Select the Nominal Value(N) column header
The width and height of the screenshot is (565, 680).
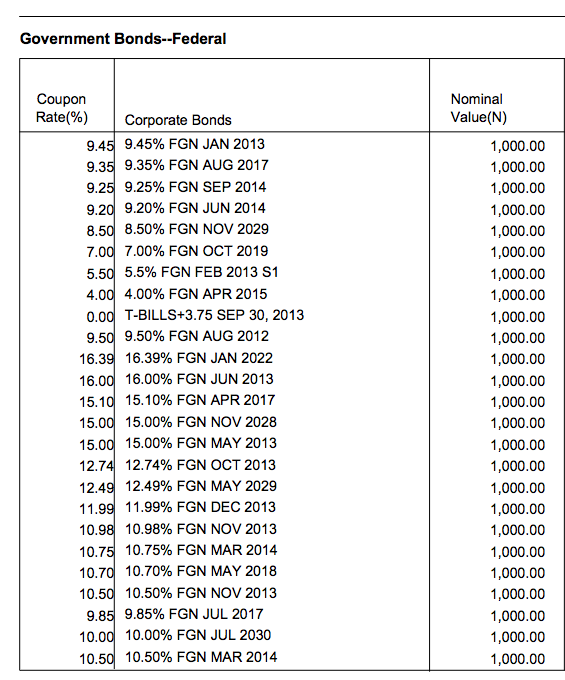coord(479,108)
